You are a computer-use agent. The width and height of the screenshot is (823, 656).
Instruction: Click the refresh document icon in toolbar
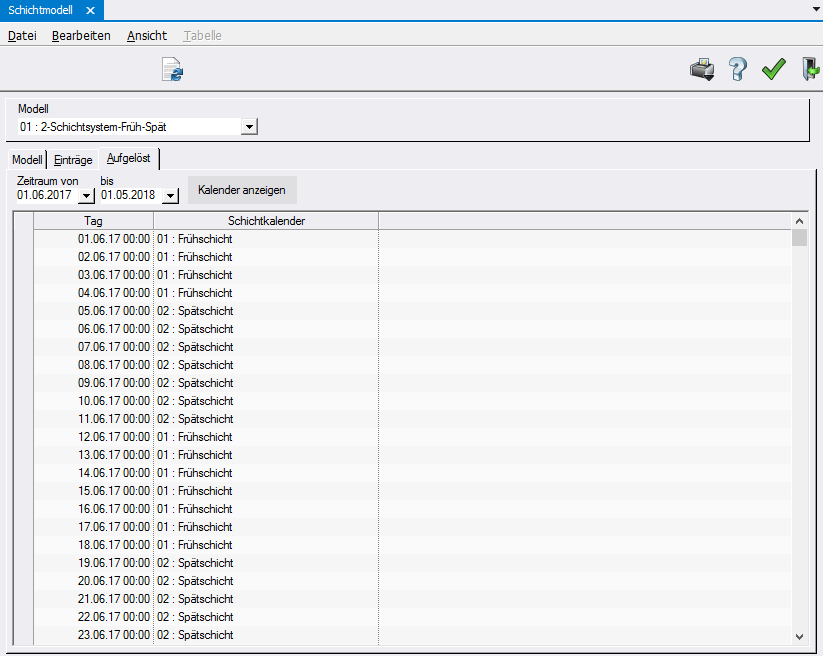(x=173, y=70)
